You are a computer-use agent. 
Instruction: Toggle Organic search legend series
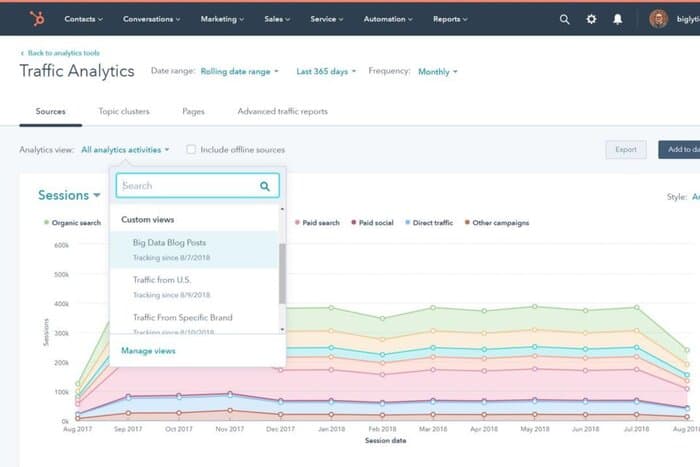[x=72, y=222]
